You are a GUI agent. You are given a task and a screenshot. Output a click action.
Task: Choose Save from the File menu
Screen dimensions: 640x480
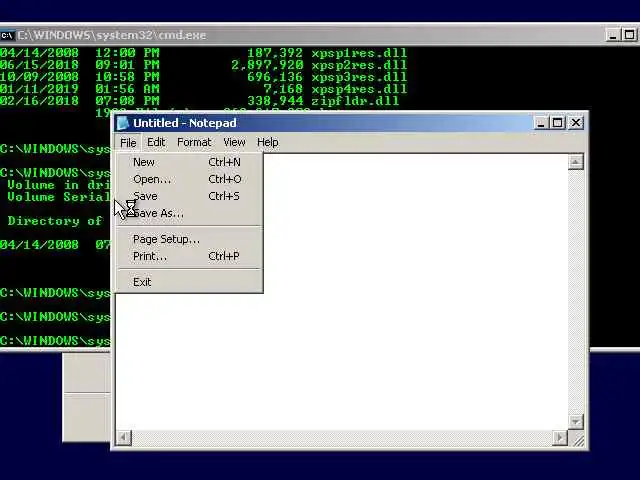click(x=189, y=196)
